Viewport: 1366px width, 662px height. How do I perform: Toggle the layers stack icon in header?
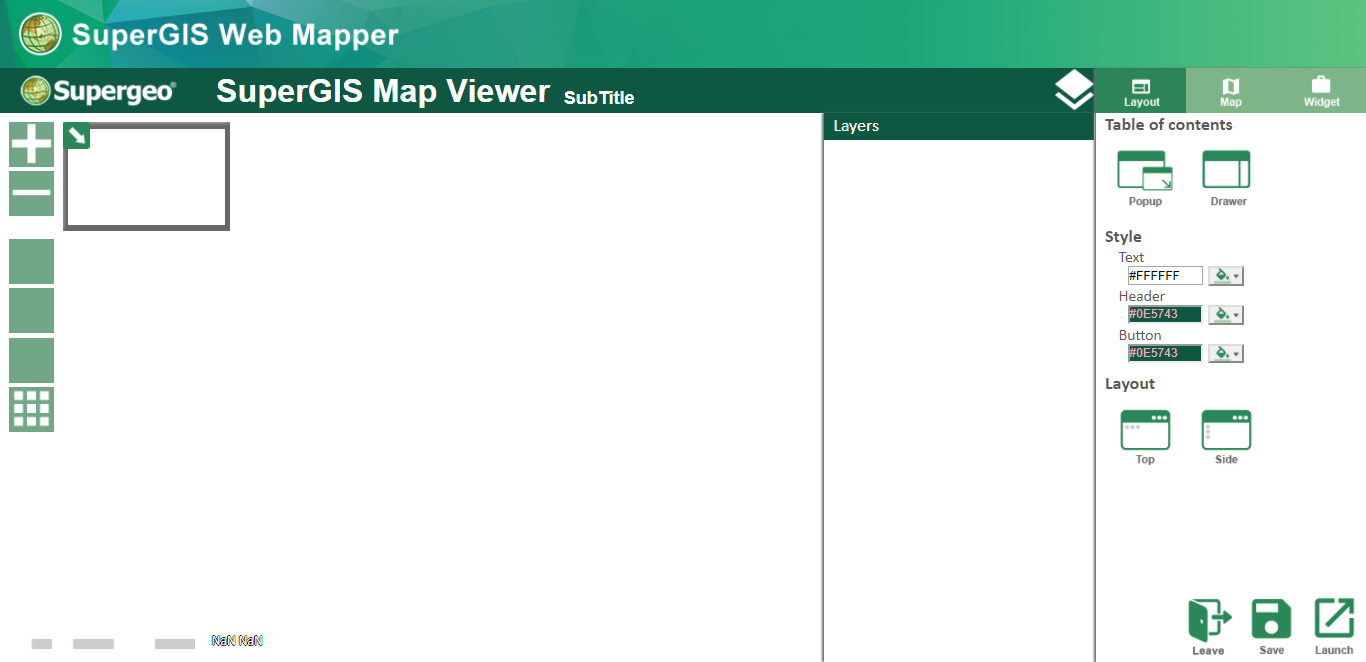coord(1074,90)
